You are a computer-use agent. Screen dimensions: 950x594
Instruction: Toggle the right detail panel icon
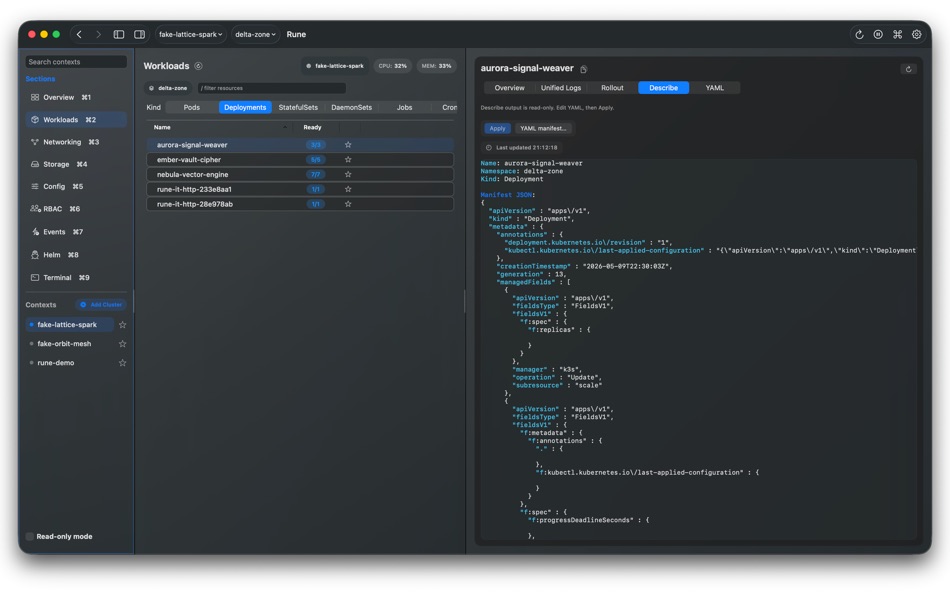click(x=139, y=35)
